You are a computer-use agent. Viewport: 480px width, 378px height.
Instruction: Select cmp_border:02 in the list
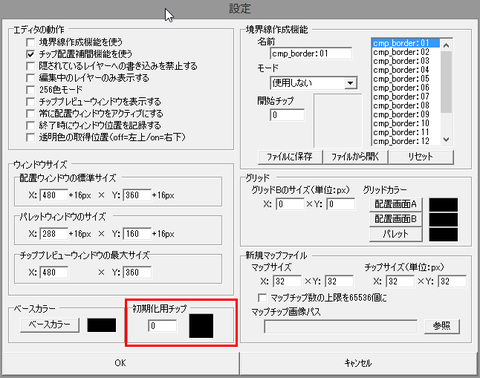click(406, 52)
